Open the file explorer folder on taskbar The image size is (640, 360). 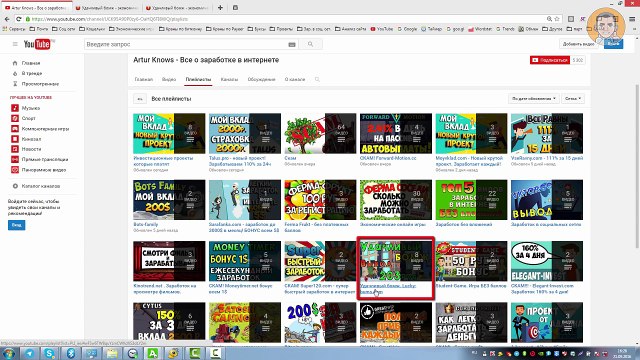pos(111,353)
